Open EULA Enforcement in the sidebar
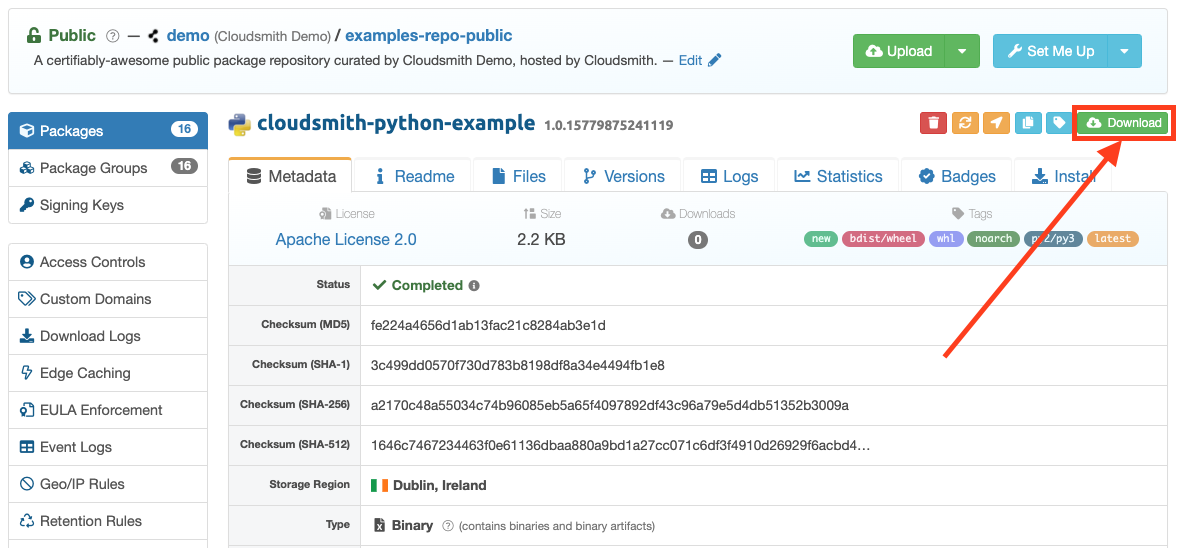The width and height of the screenshot is (1181, 548). (x=108, y=409)
